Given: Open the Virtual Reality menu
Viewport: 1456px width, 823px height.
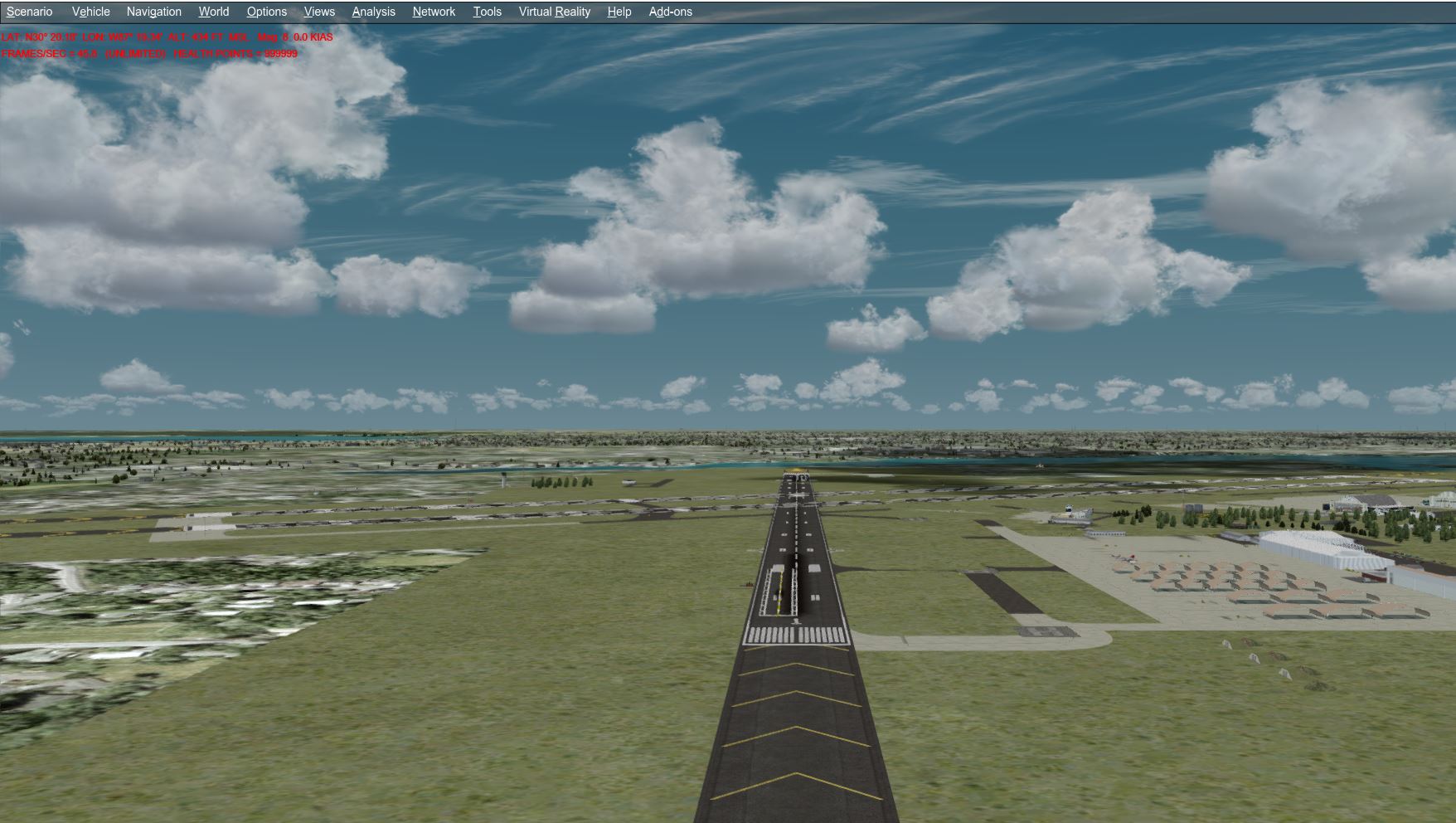Looking at the screenshot, I should coord(554,12).
